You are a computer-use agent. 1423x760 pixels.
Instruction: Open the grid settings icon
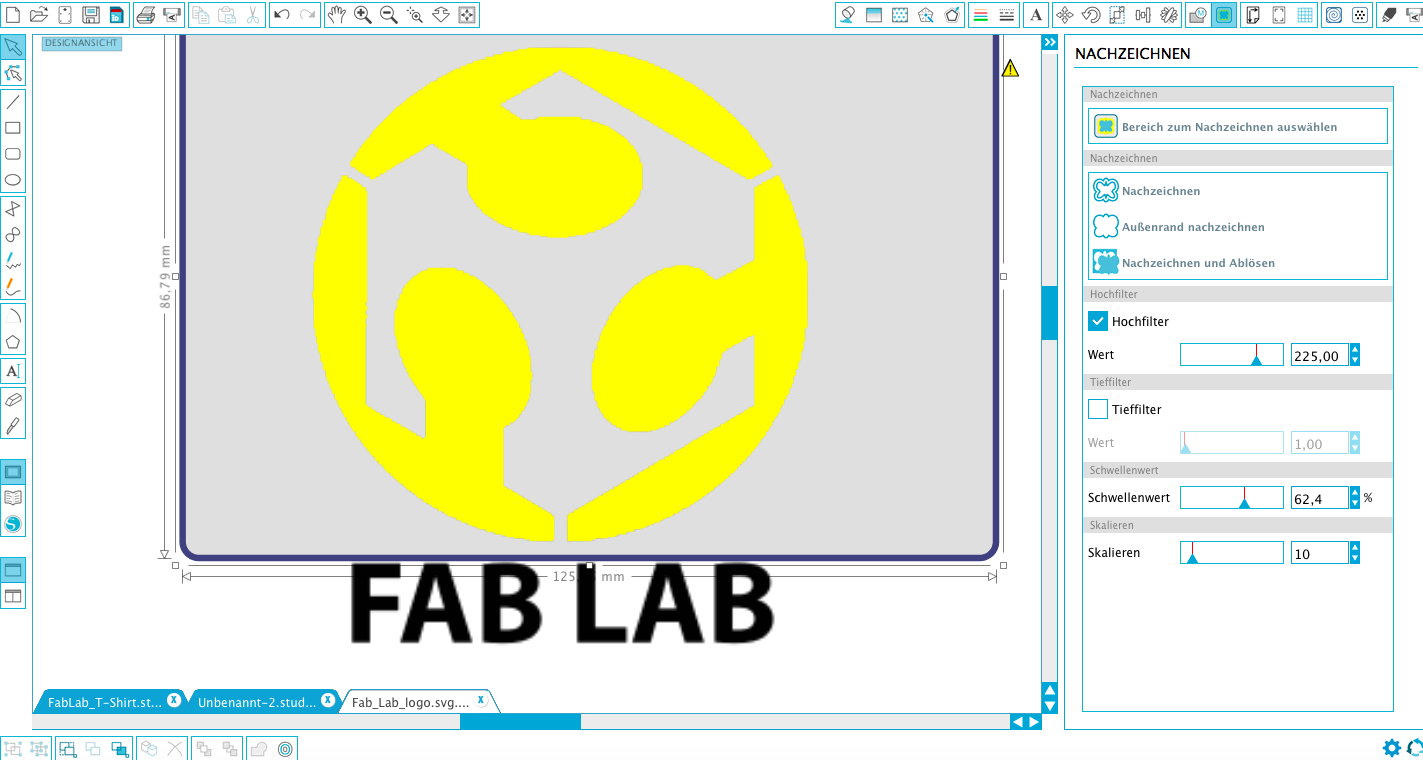pos(1305,14)
